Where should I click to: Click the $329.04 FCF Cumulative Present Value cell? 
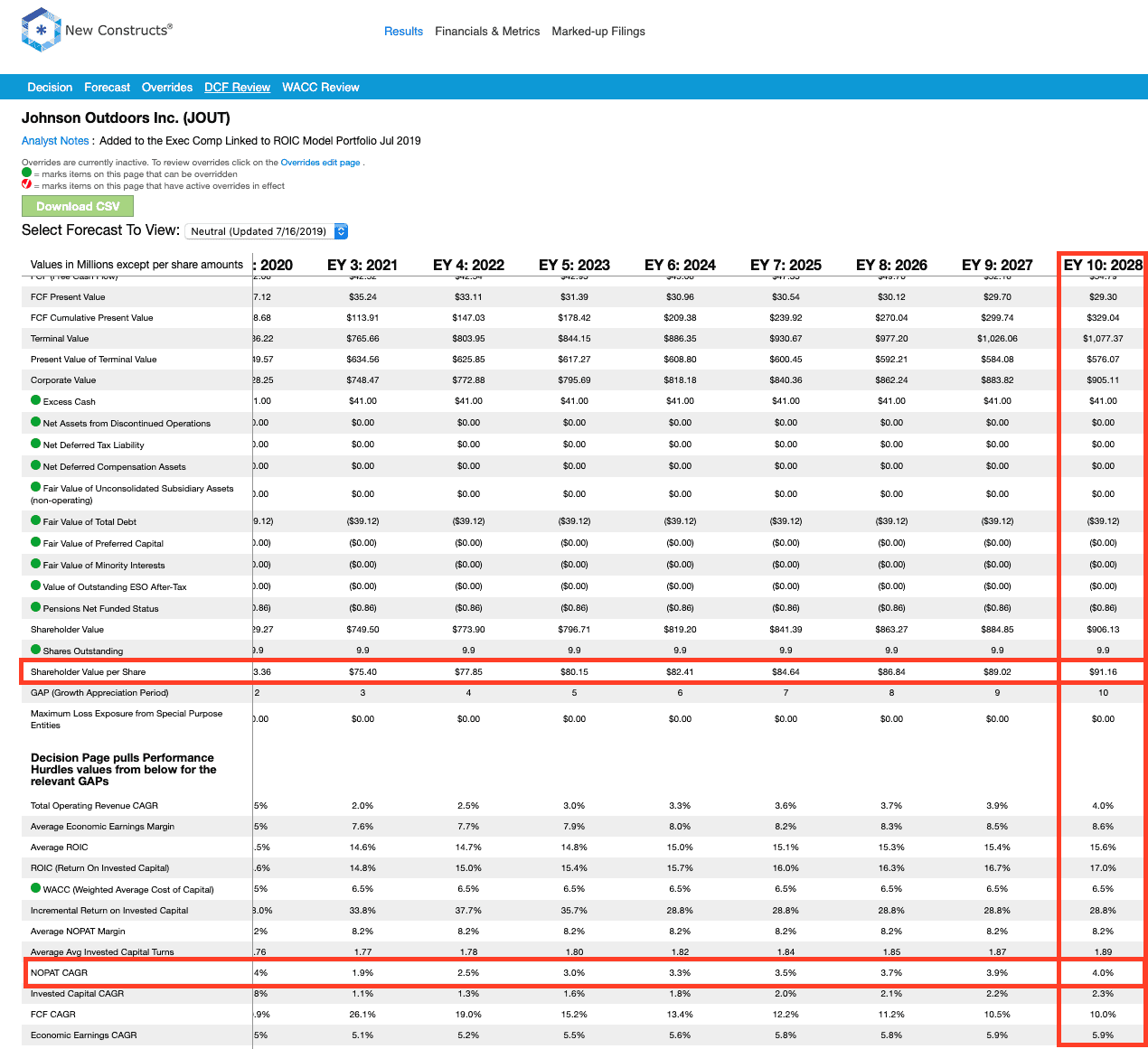point(1103,318)
